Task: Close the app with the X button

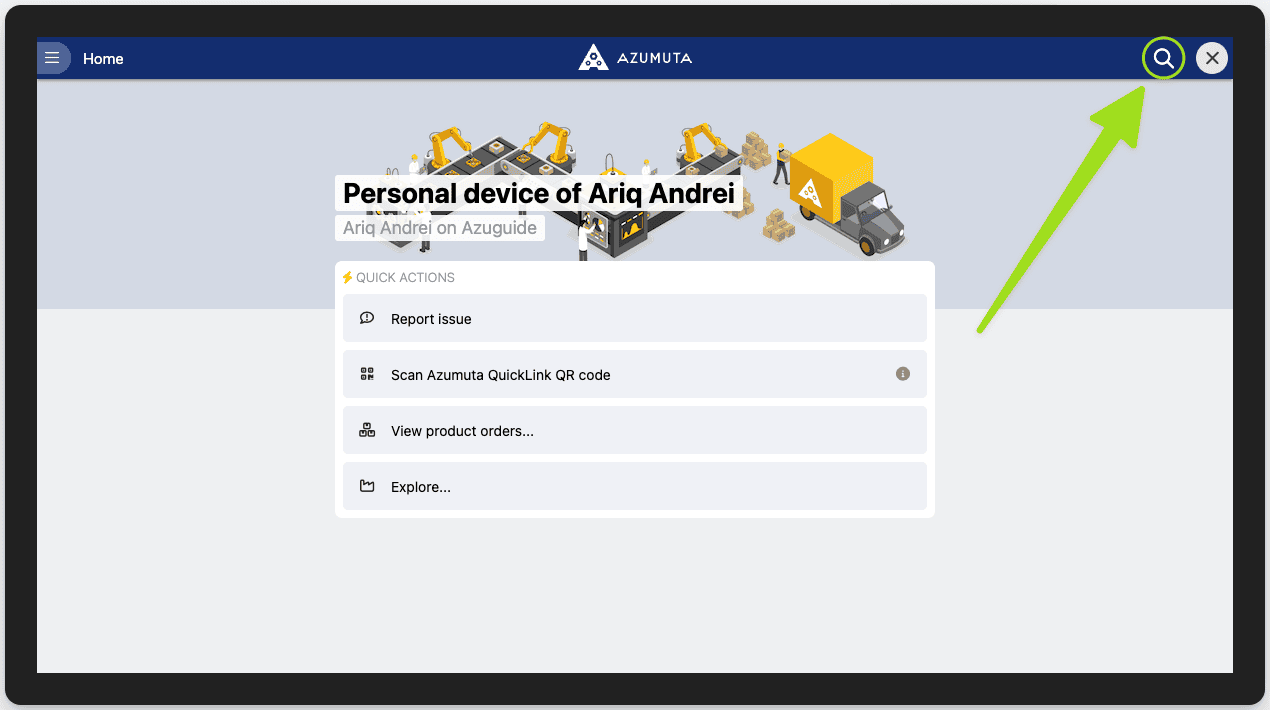Action: click(1212, 58)
